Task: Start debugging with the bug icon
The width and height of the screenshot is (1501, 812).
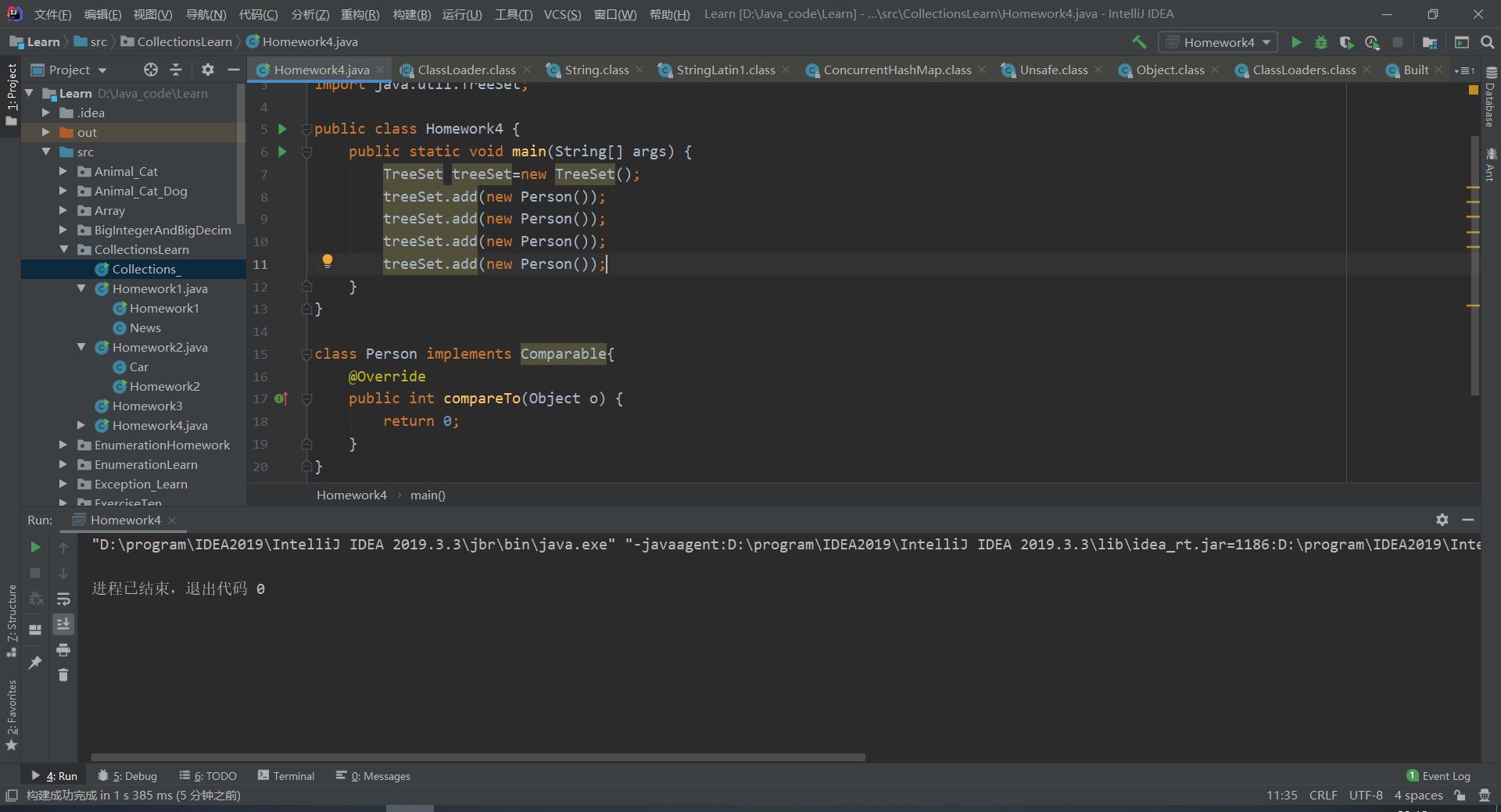Action: 1321,42
